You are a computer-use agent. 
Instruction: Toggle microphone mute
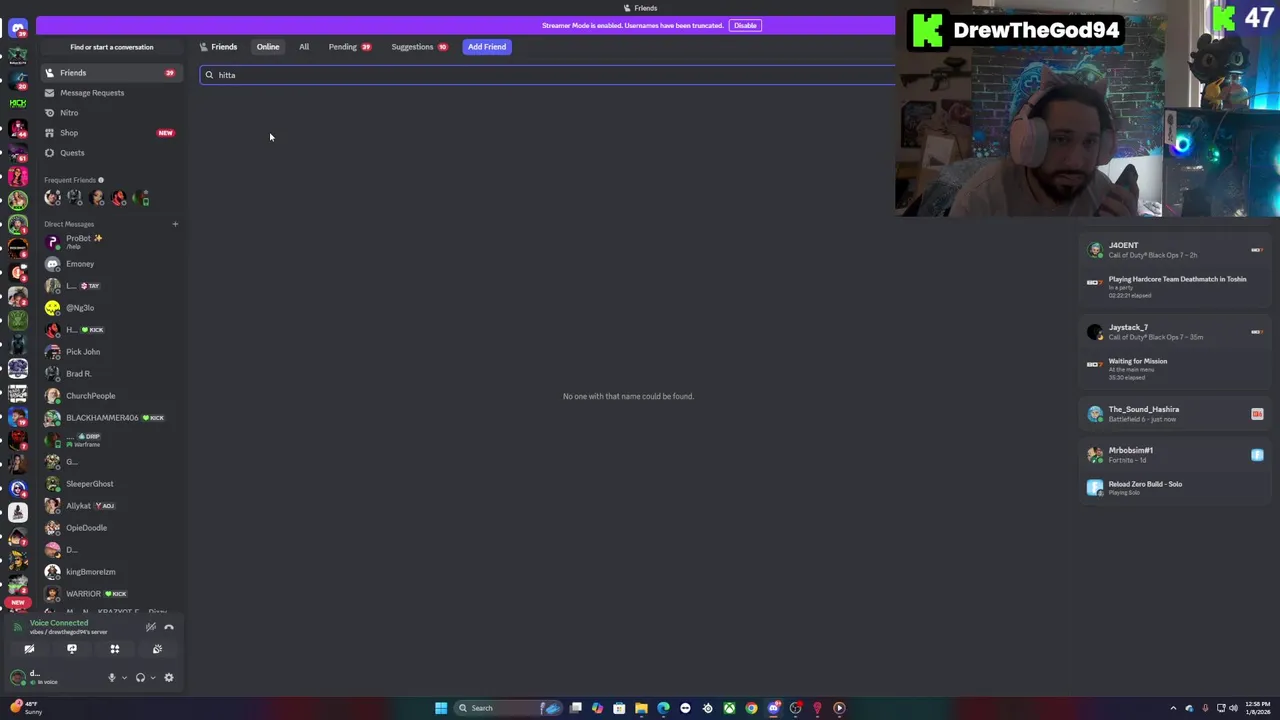[x=112, y=678]
